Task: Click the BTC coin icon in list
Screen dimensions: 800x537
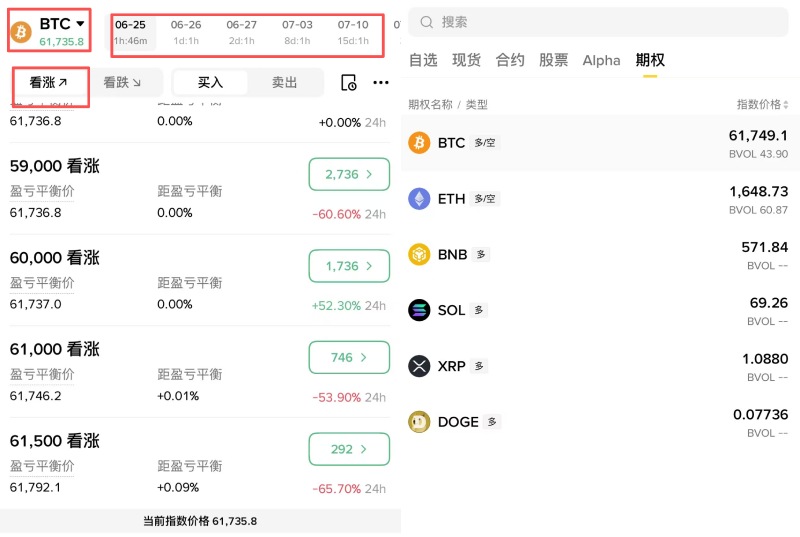Action: click(x=419, y=143)
